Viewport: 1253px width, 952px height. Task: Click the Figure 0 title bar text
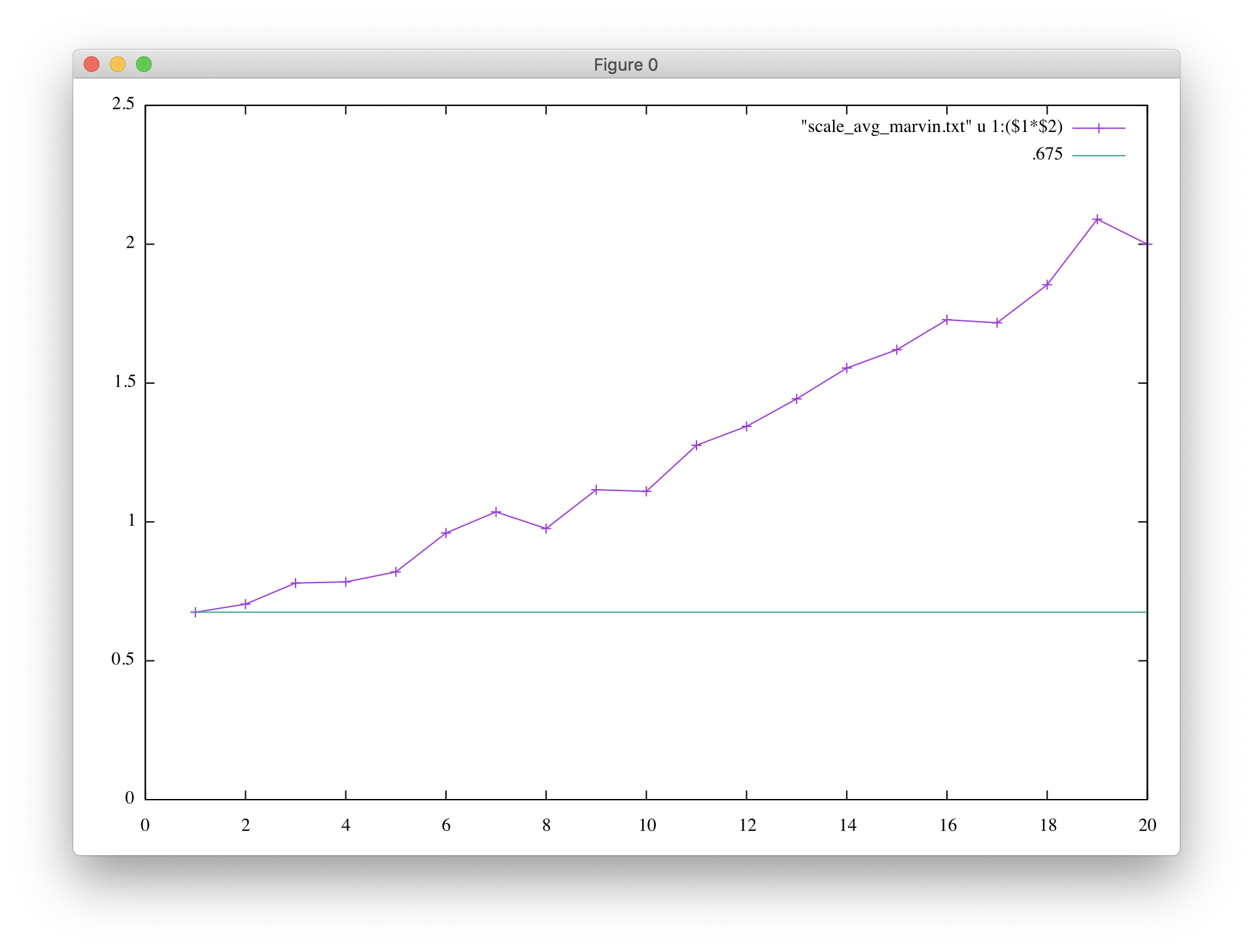click(626, 64)
